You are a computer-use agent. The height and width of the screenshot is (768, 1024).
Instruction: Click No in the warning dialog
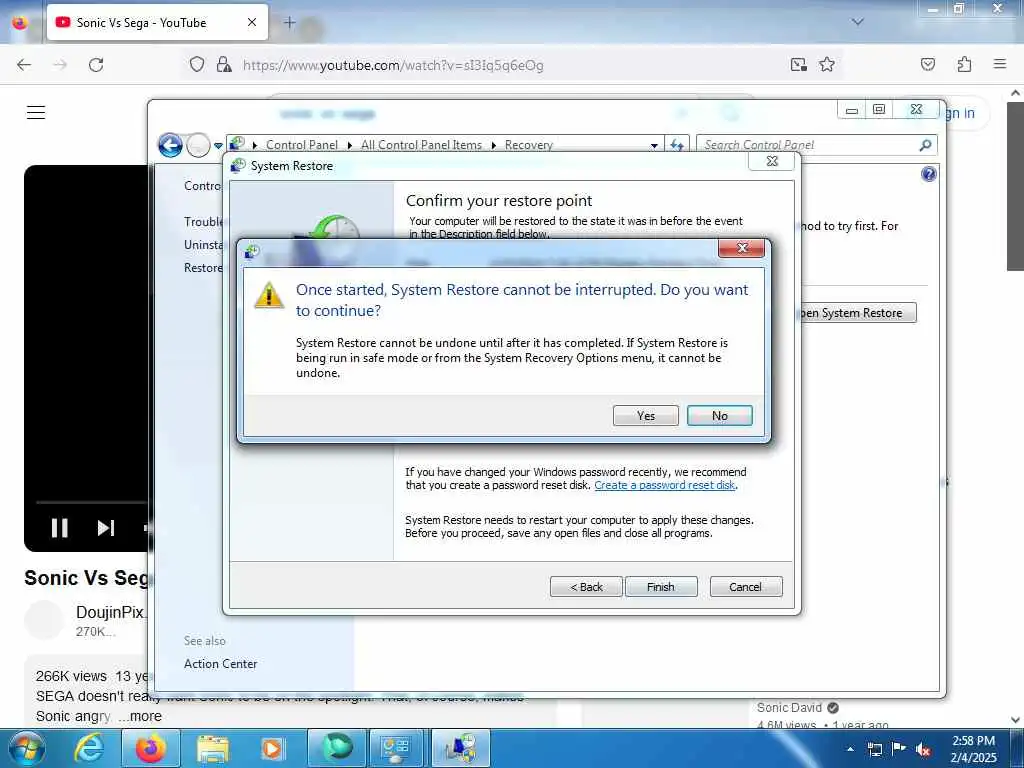[719, 415]
